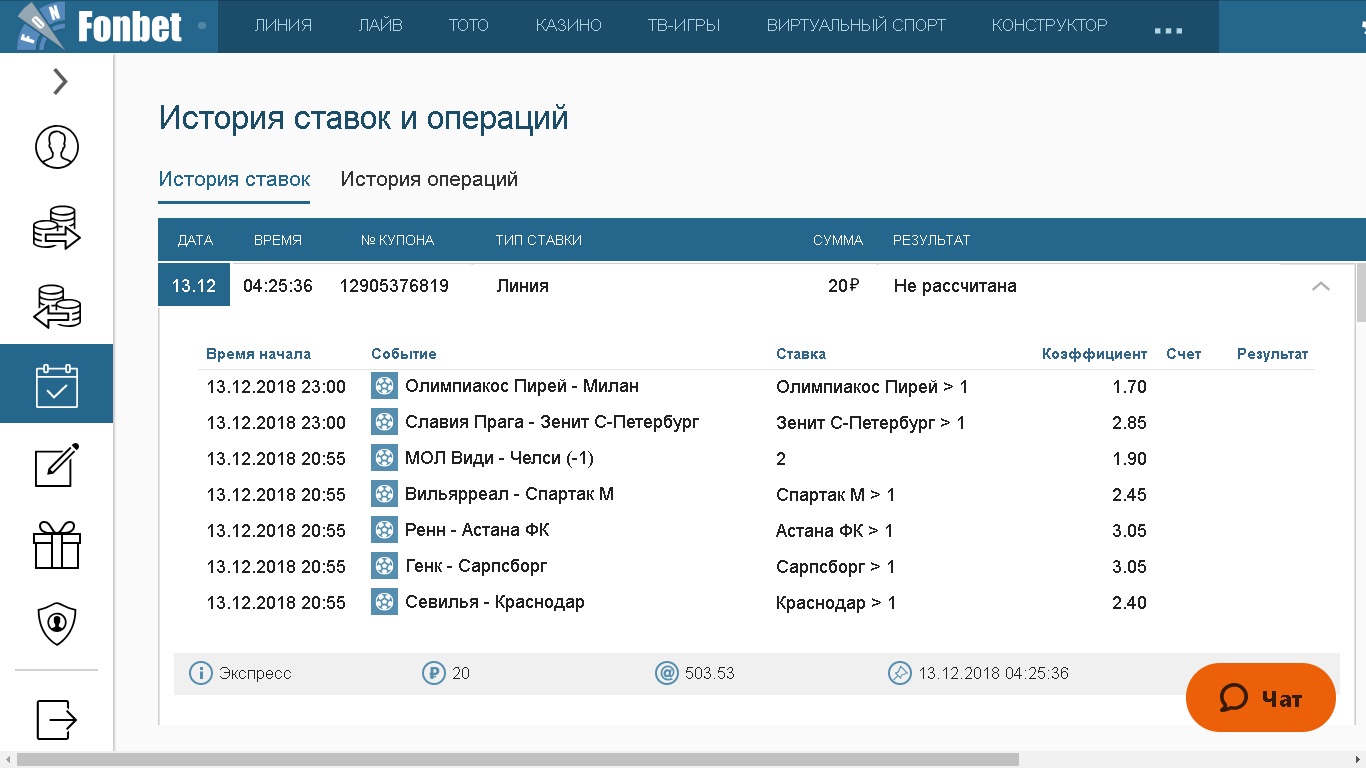Collapse coupon 12905376819 details chevron
The height and width of the screenshot is (768, 1366).
tap(1320, 286)
